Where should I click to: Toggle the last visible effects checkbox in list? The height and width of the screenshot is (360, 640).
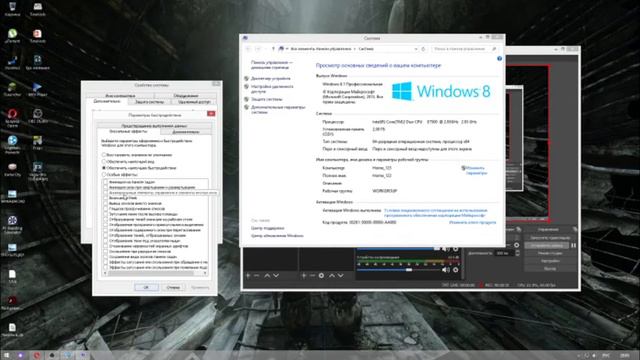point(106,267)
